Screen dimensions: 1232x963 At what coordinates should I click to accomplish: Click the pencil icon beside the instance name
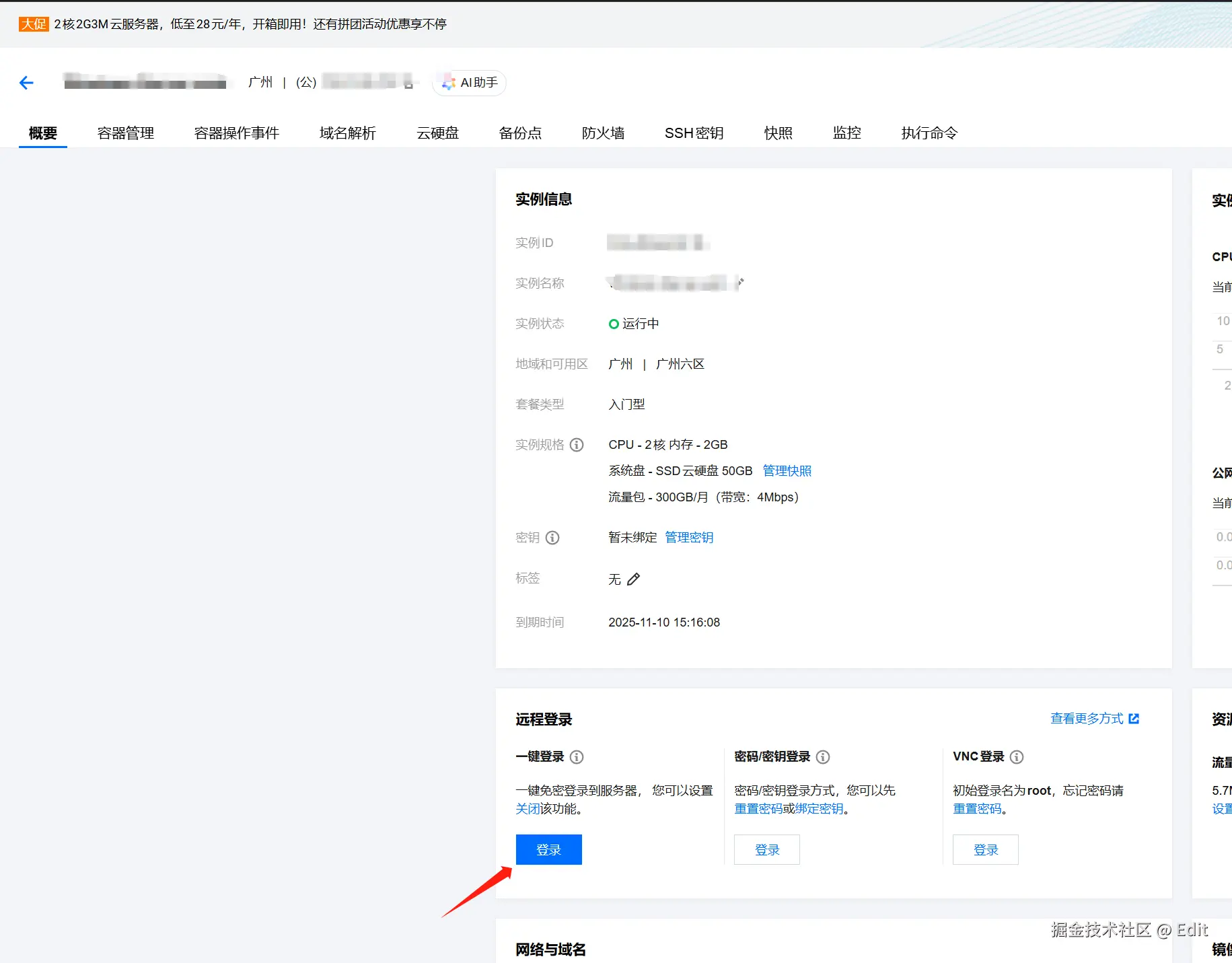pos(739,283)
